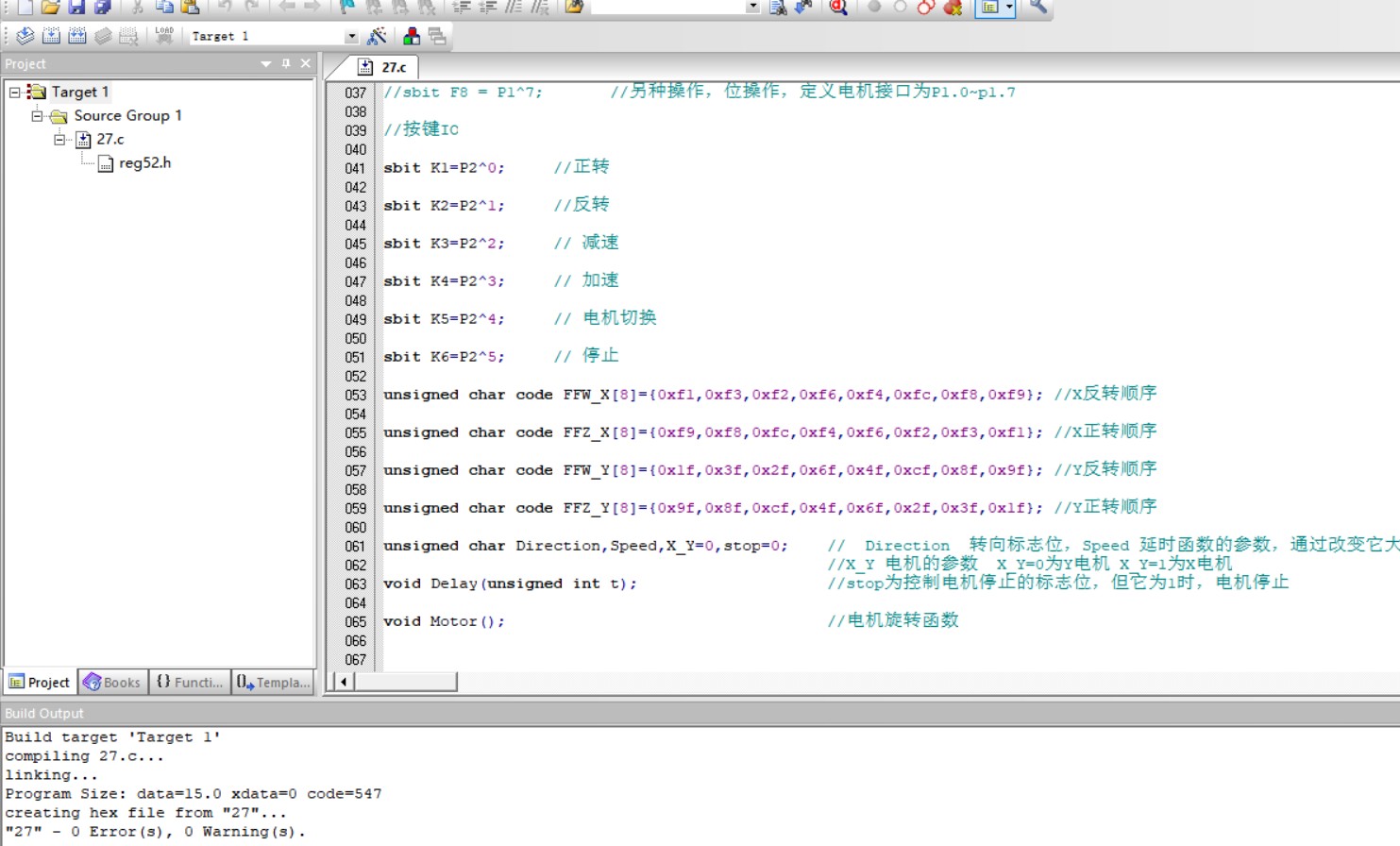Toggle the Window layout button
This screenshot has height=846, width=1400.
pos(989,7)
